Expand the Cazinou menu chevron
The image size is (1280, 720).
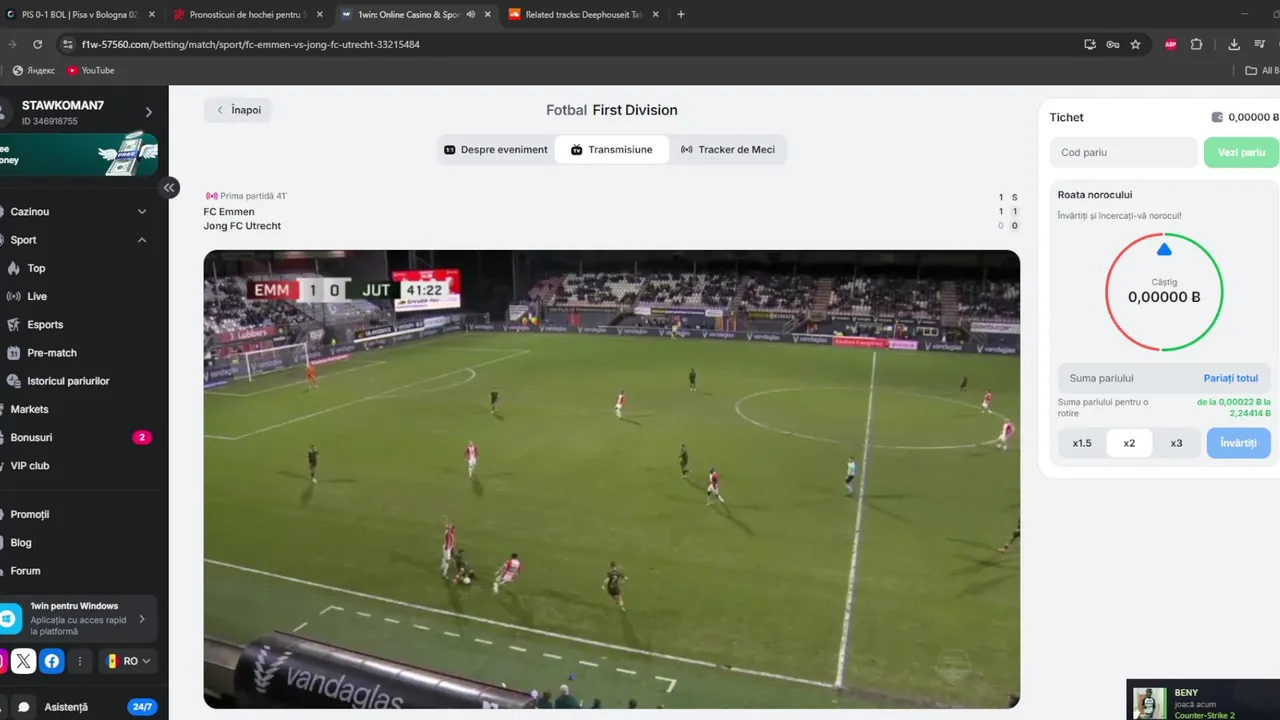(x=142, y=212)
